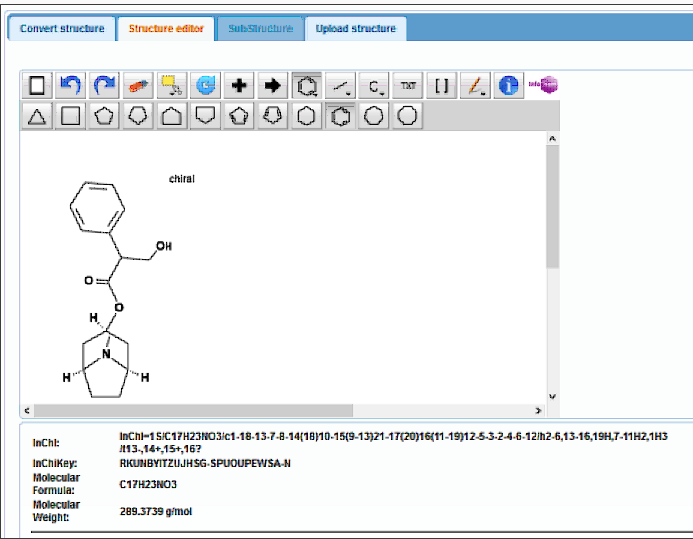
Task: Open the bond type dropdown
Action: click(x=340, y=85)
